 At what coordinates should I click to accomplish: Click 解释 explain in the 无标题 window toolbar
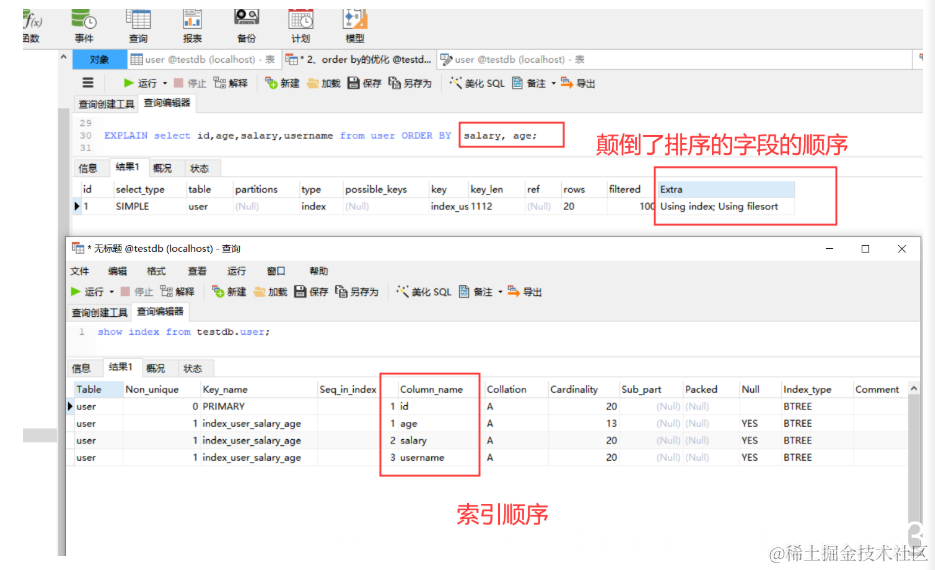[x=177, y=292]
